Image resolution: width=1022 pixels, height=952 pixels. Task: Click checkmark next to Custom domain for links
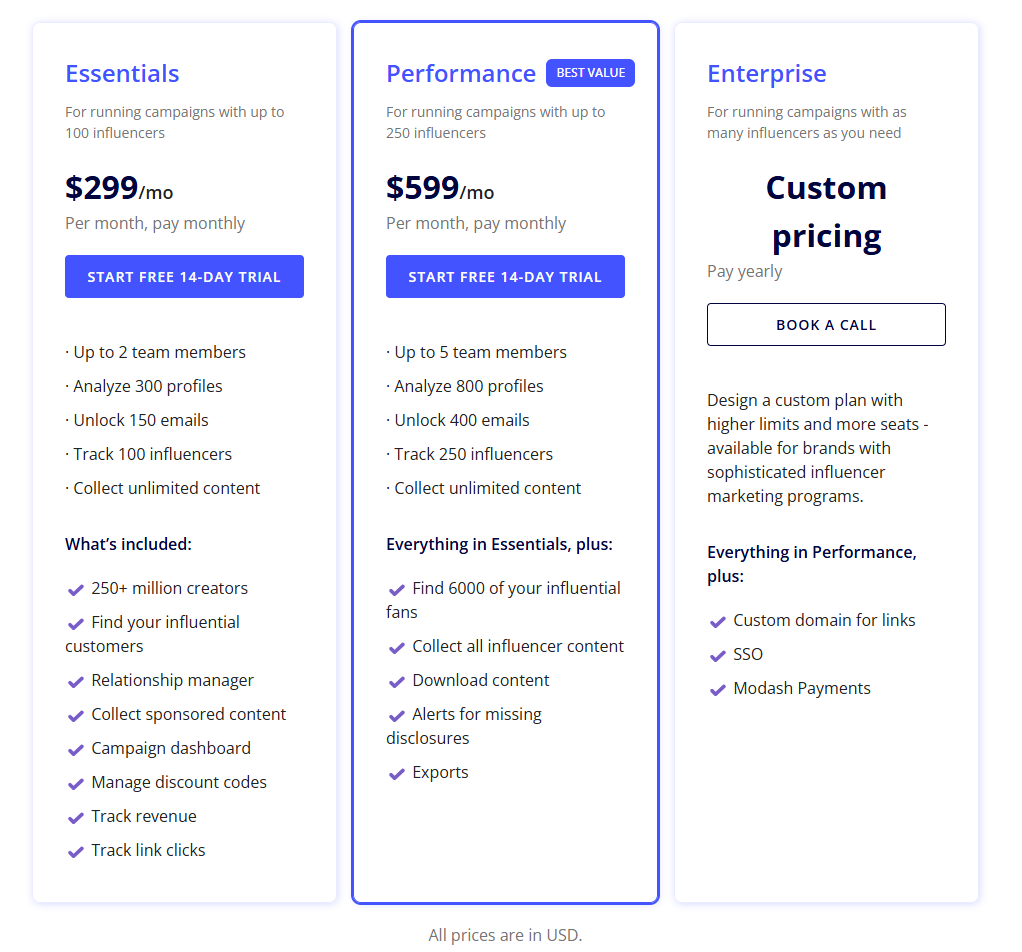(x=718, y=622)
